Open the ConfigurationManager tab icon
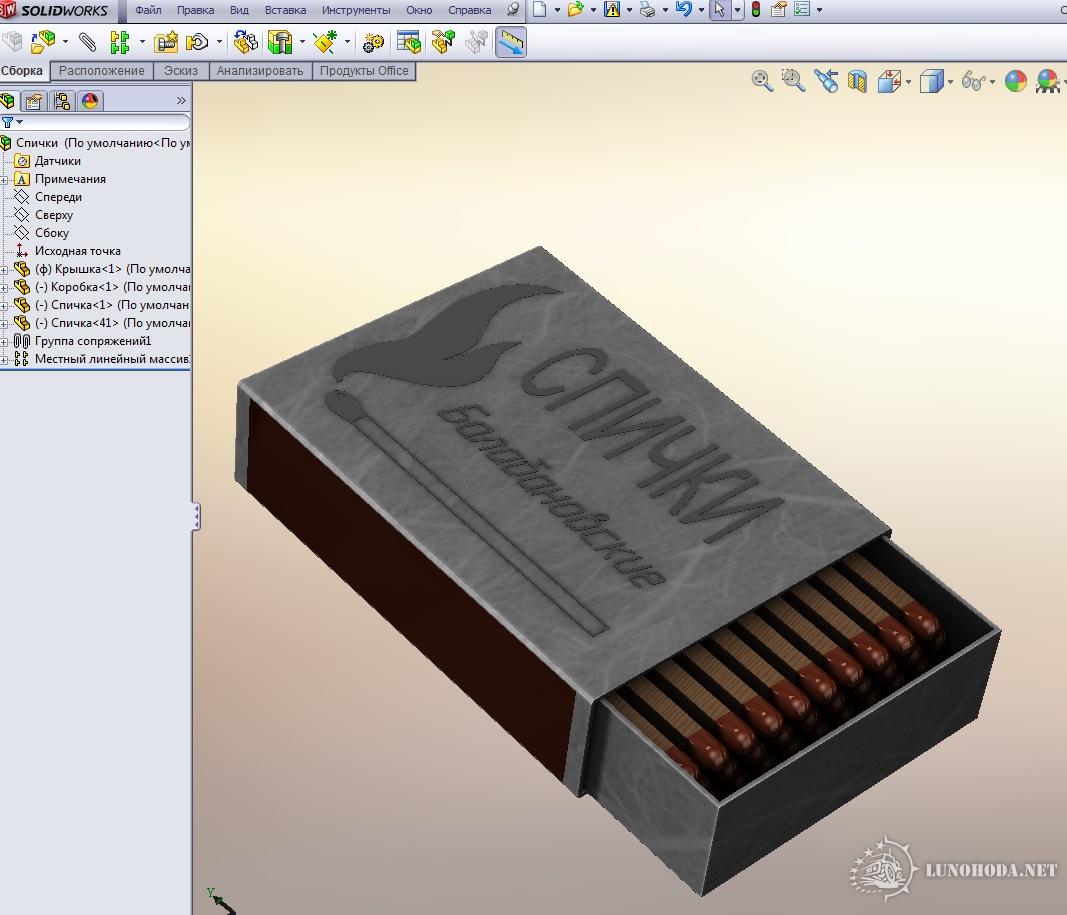 click(62, 100)
